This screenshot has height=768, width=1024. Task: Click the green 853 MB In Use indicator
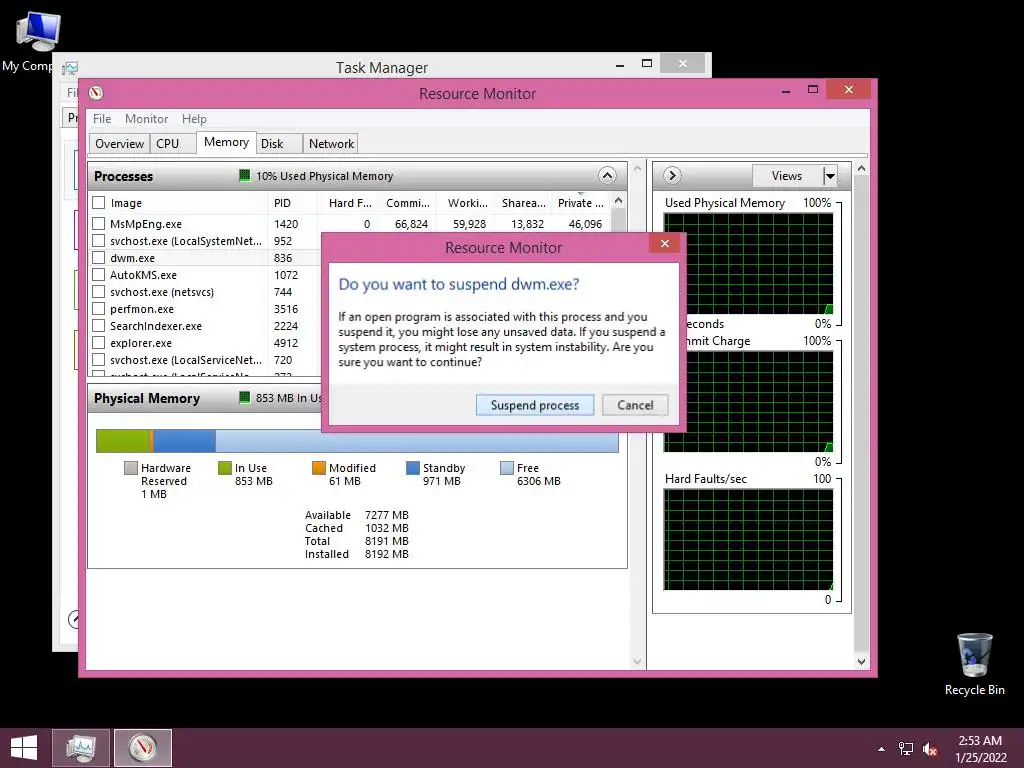(x=244, y=398)
